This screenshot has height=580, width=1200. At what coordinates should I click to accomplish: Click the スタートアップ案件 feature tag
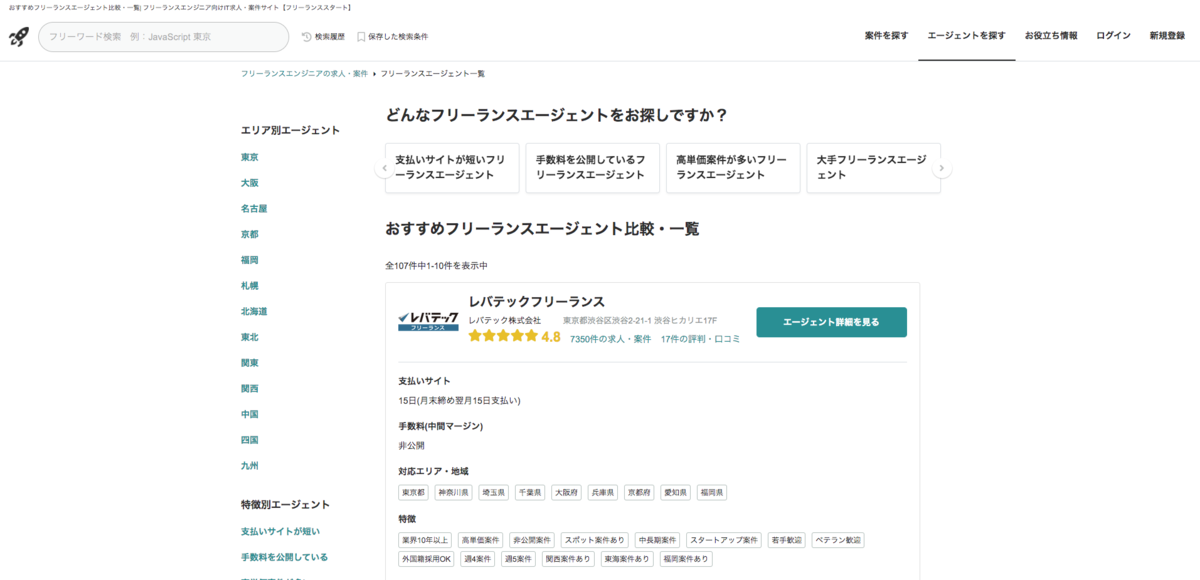click(724, 540)
